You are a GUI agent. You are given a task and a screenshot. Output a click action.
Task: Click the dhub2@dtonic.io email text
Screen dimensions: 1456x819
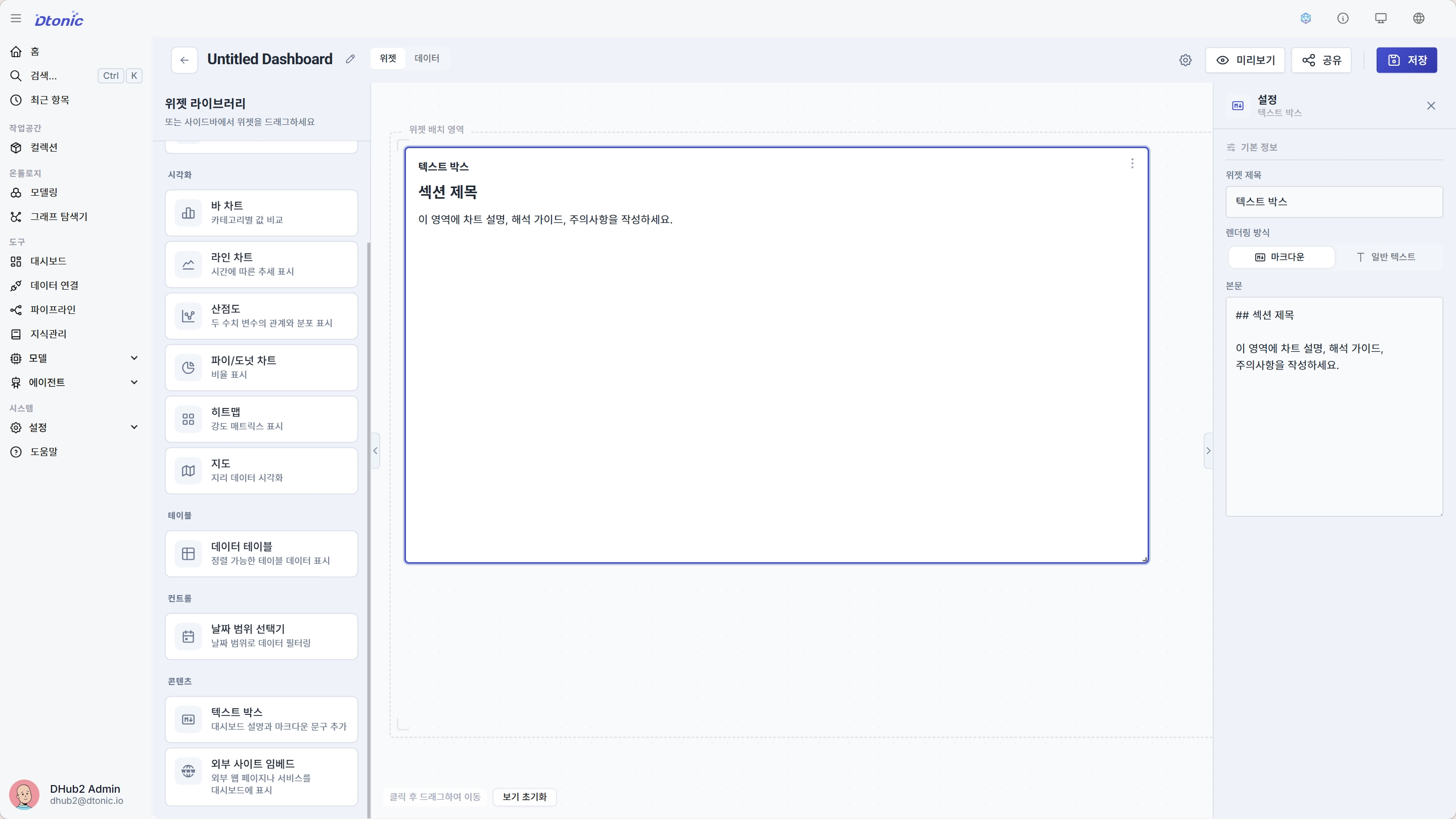pos(86,801)
